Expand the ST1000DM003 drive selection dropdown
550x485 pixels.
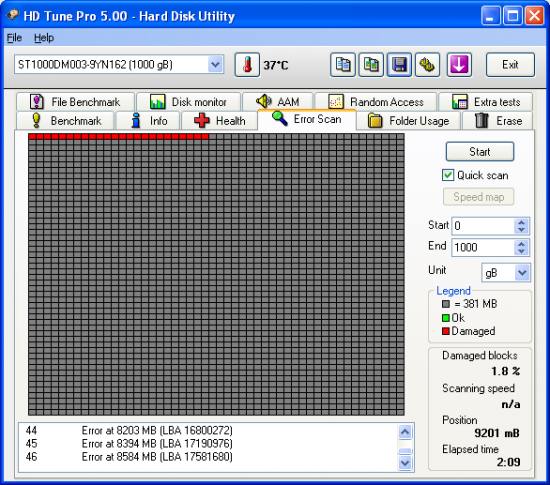215,65
